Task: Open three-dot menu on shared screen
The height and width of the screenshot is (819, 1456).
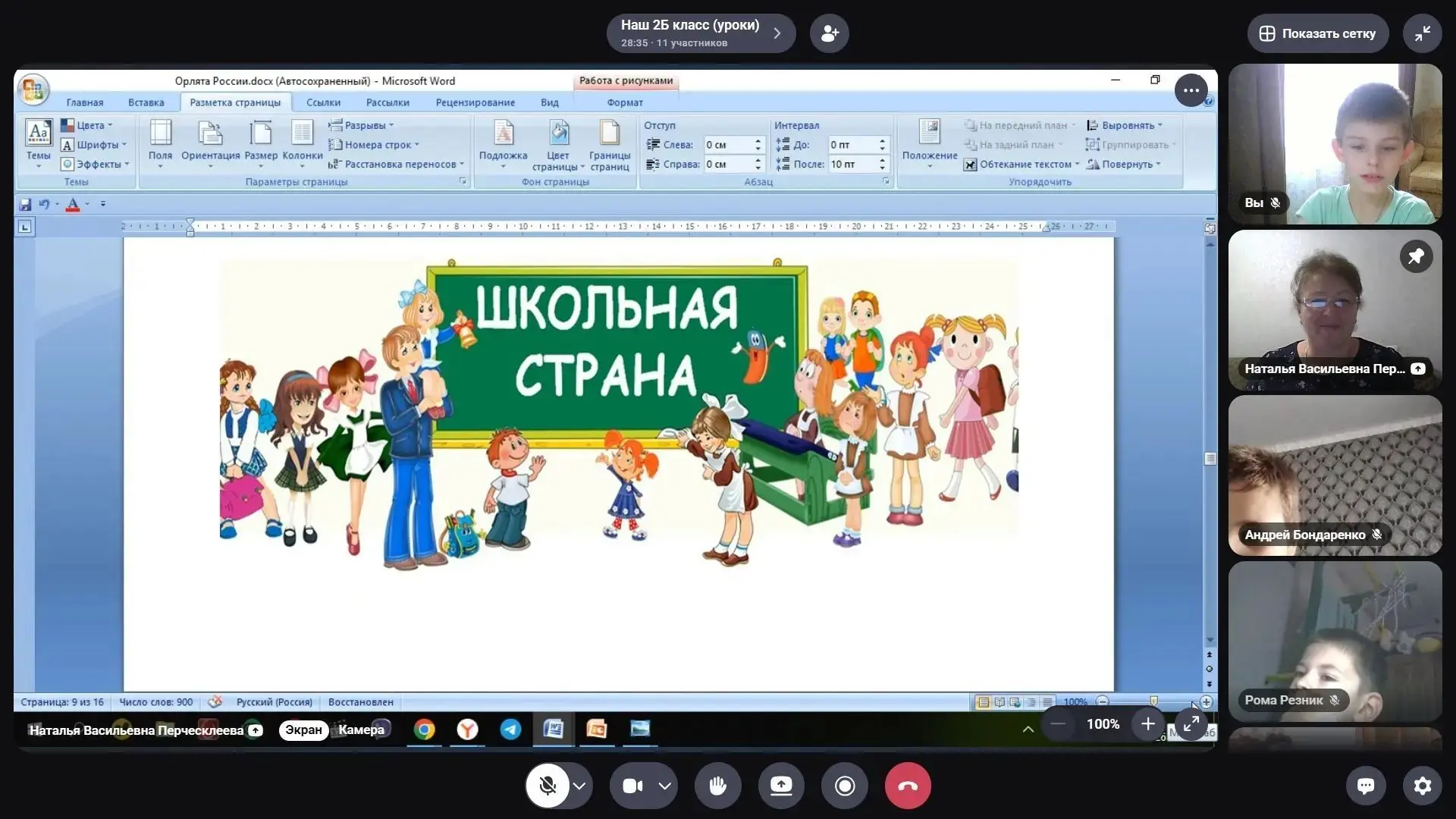Action: tap(1191, 90)
